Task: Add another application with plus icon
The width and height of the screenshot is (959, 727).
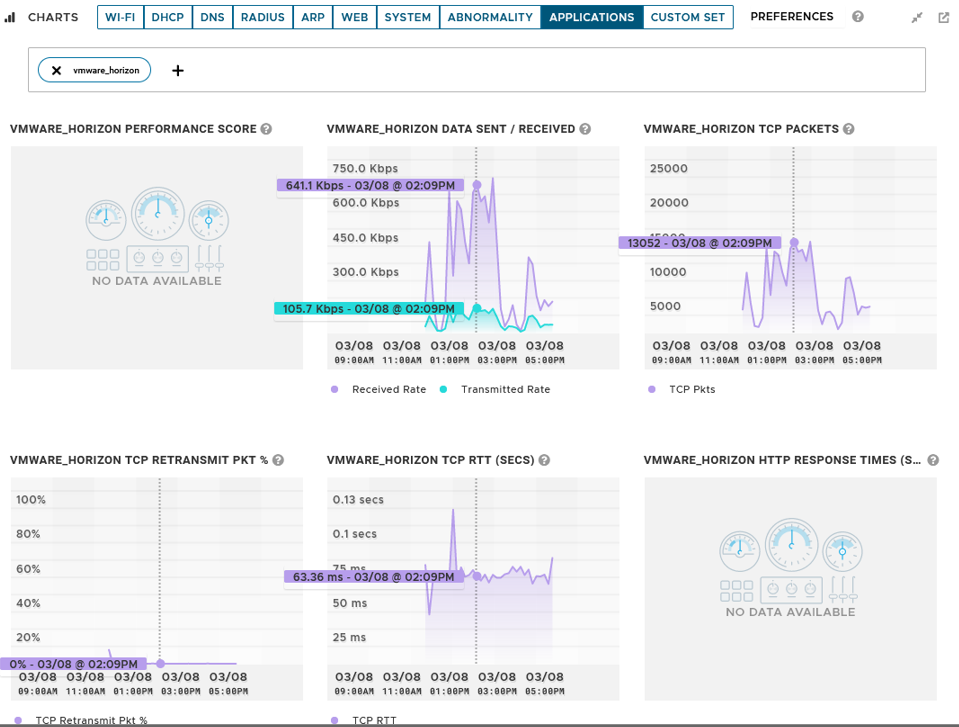Action: coord(177,70)
